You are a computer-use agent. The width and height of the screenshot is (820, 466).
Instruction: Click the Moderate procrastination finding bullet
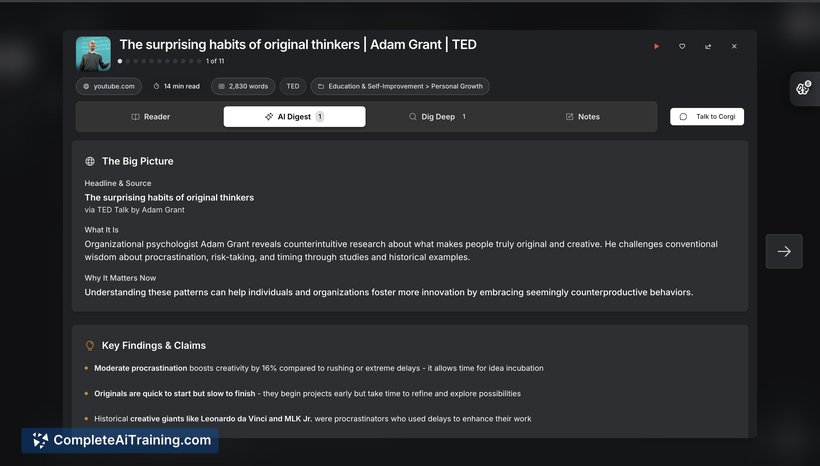point(318,368)
